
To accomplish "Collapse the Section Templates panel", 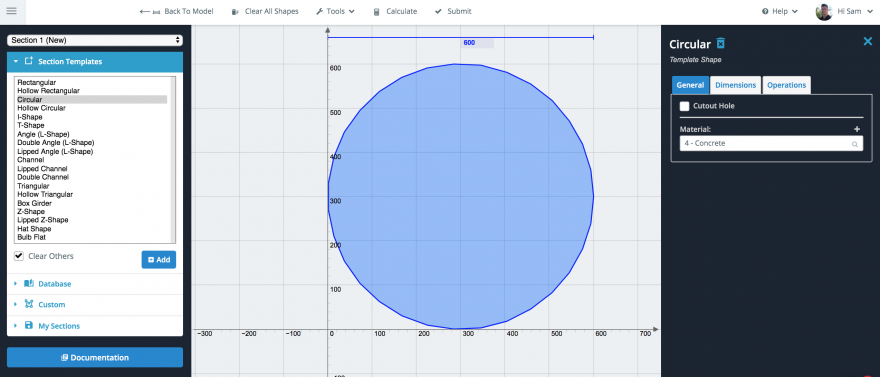I will point(95,62).
